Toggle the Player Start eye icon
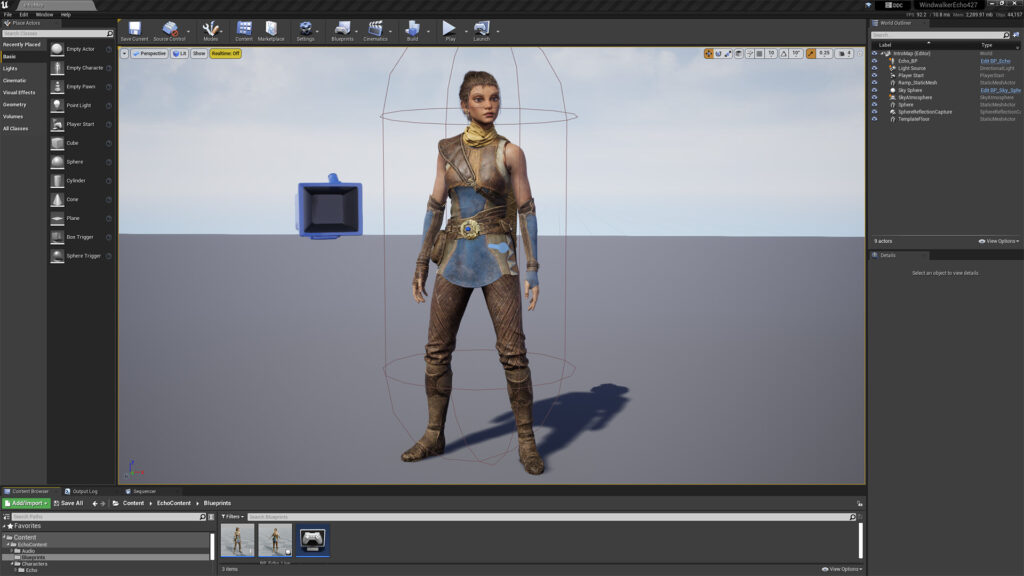This screenshot has width=1024, height=576. click(874, 75)
